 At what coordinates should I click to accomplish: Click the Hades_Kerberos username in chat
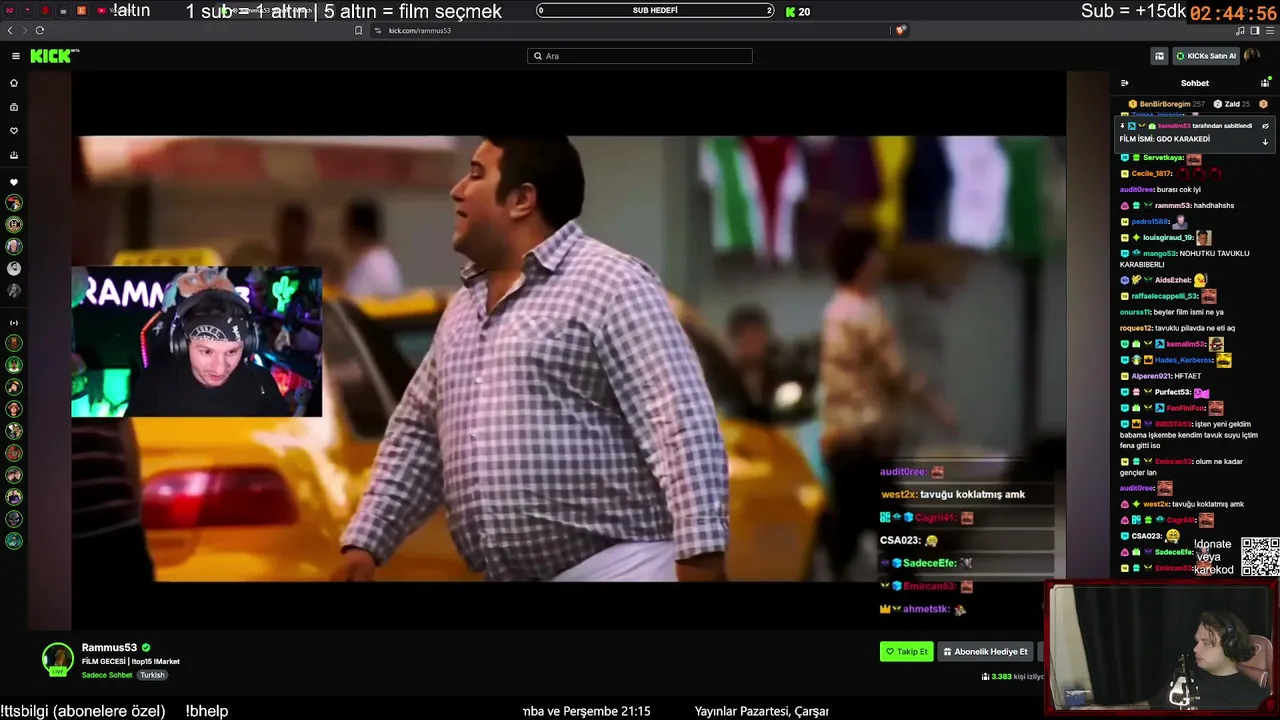click(x=1183, y=360)
